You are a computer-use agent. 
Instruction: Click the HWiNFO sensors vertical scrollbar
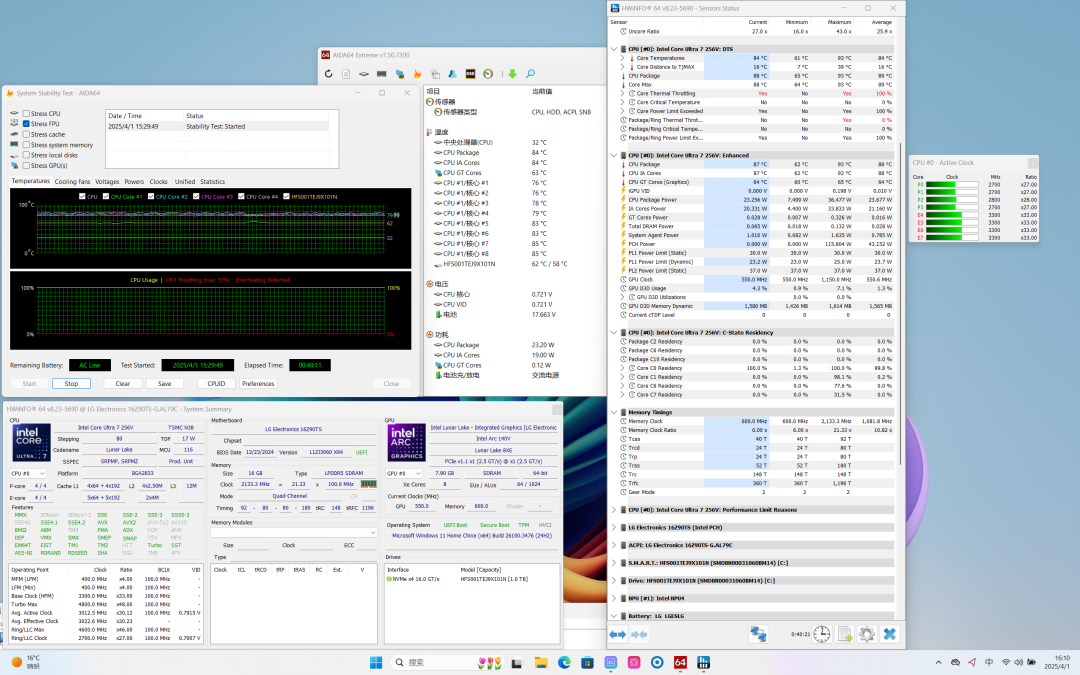(x=901, y=303)
